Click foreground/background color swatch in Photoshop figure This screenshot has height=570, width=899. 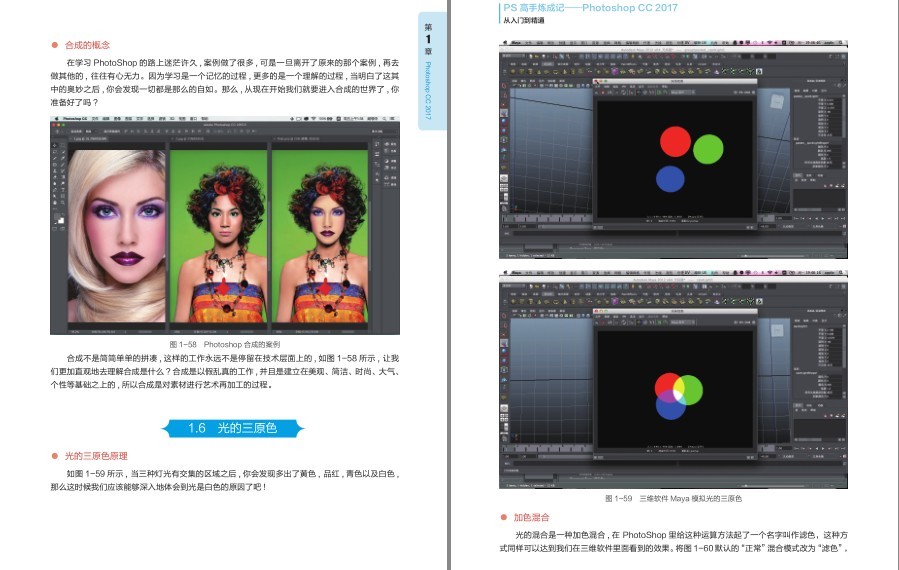coord(59,218)
